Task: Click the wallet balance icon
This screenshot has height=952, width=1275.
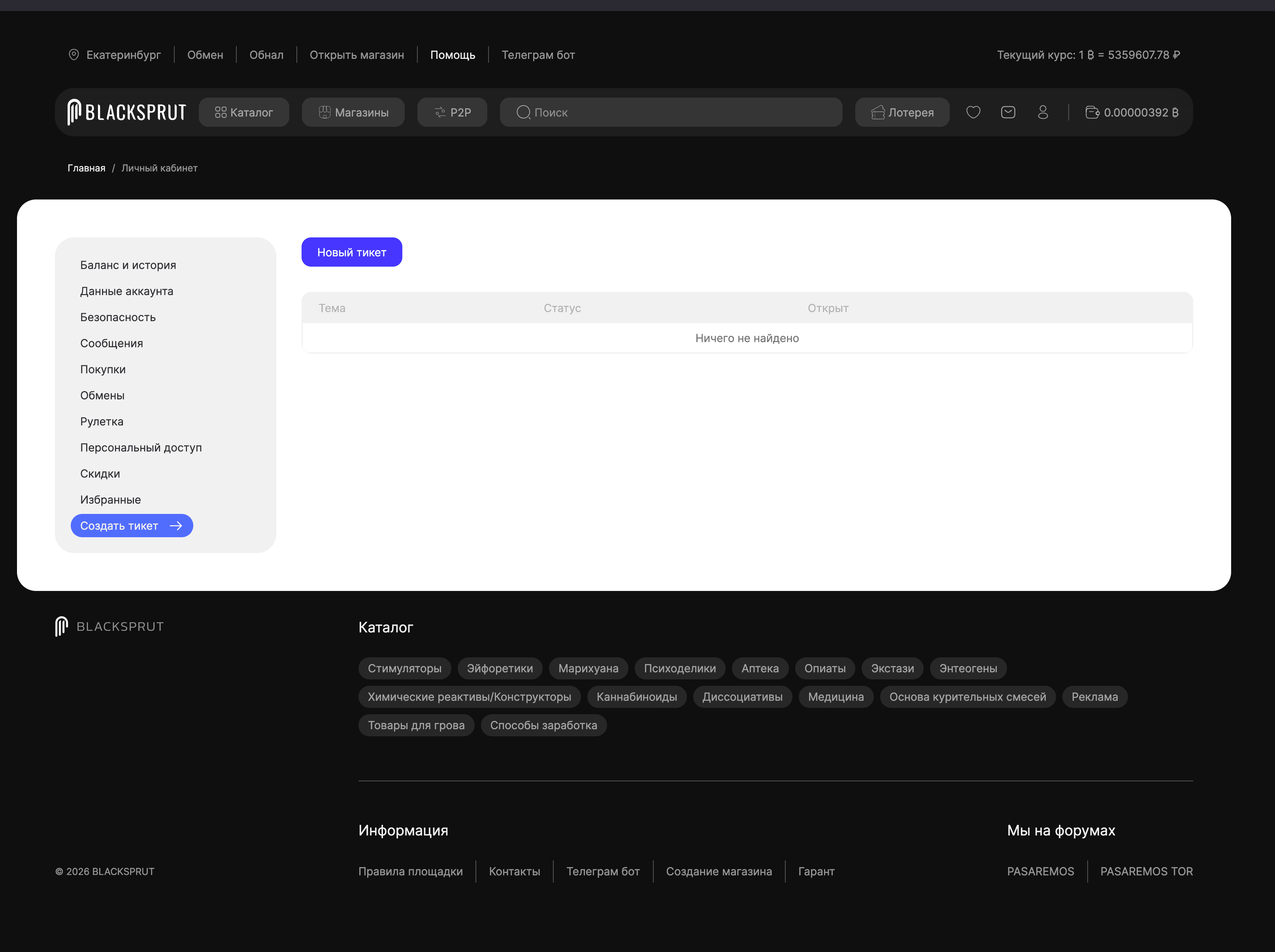Action: pyautogui.click(x=1092, y=112)
